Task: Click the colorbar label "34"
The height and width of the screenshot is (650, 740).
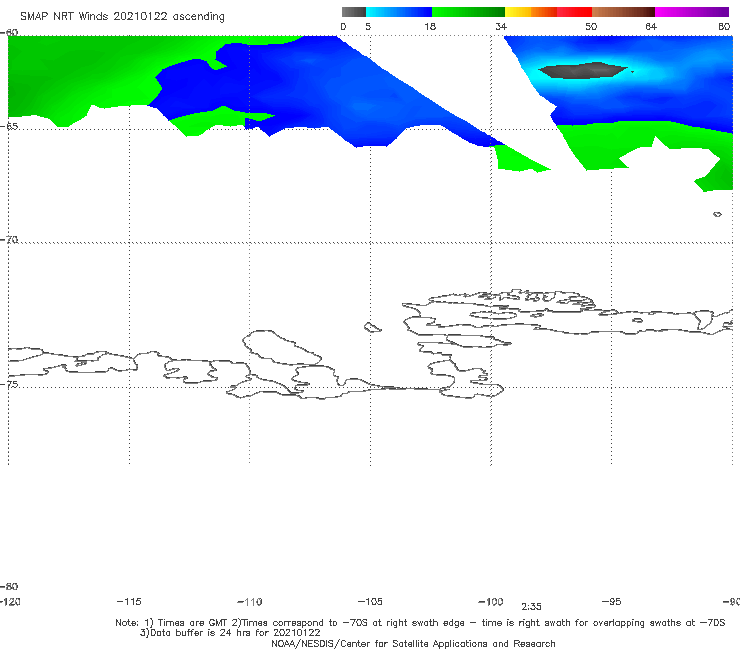Action: coord(501,27)
